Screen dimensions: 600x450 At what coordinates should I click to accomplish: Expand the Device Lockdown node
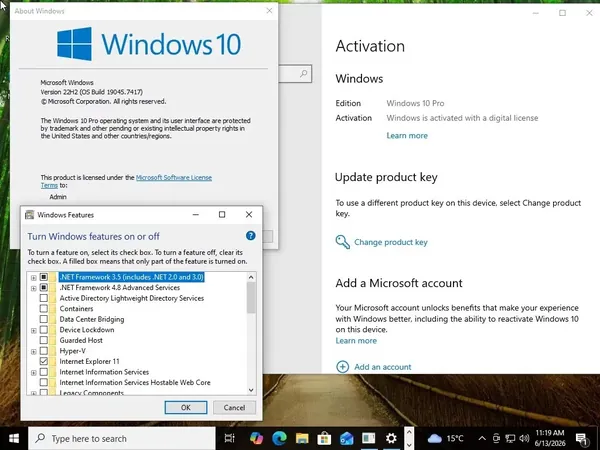coord(34,330)
